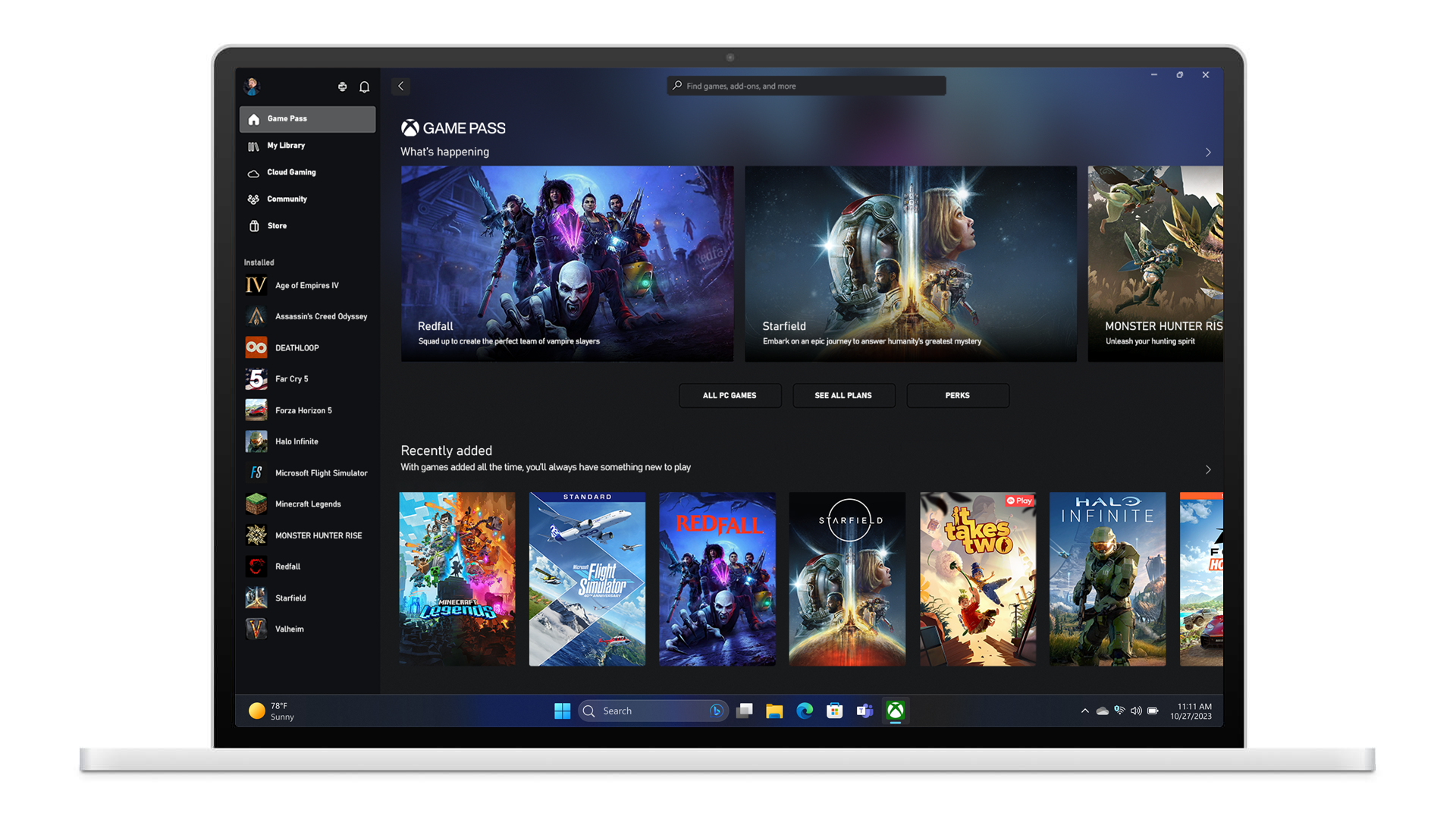Image resolution: width=1456 pixels, height=819 pixels.
Task: Open Far Cry 5 icon in Installed
Action: point(256,378)
